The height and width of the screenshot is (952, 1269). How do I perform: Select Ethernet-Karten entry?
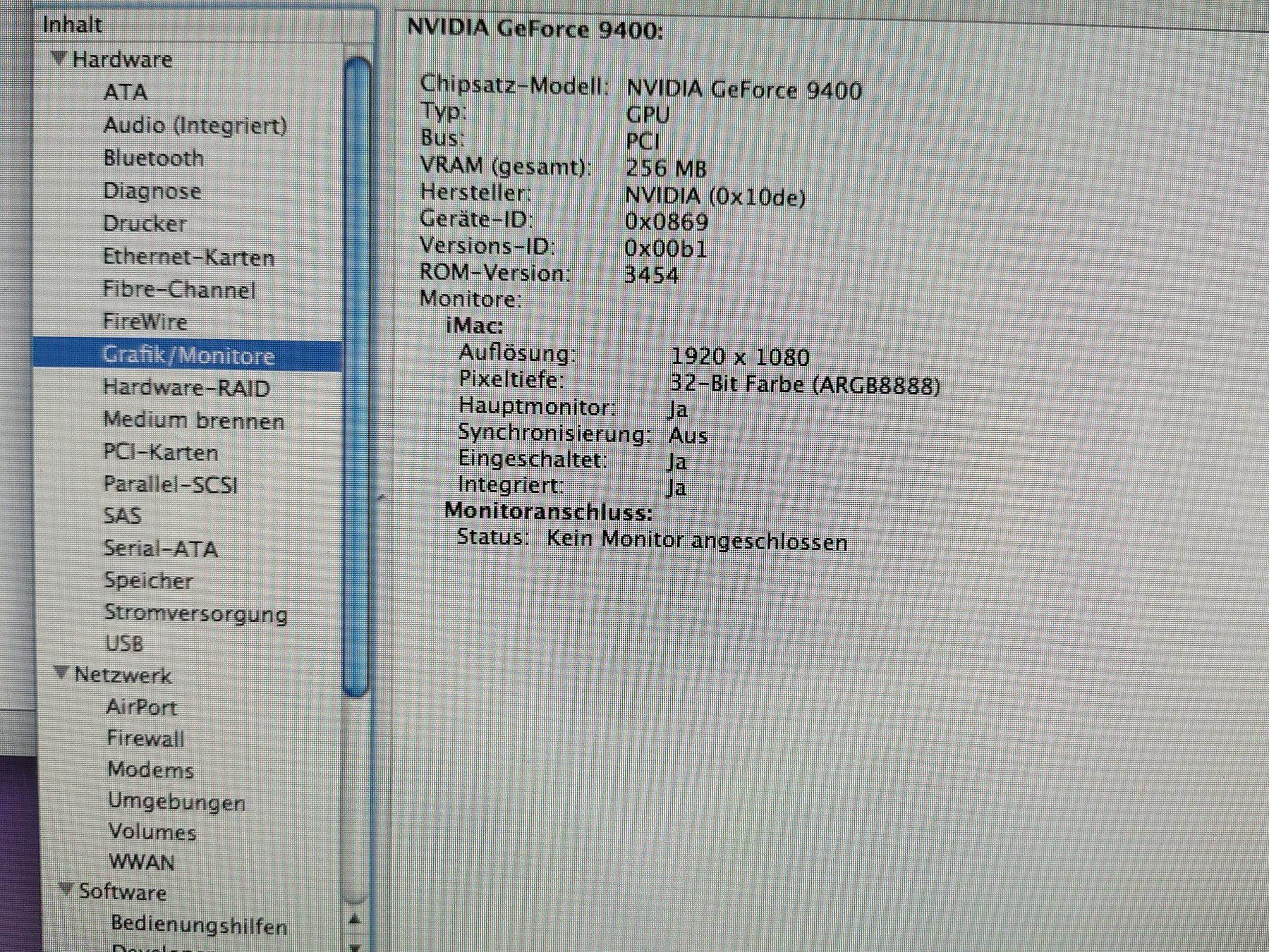[x=188, y=257]
